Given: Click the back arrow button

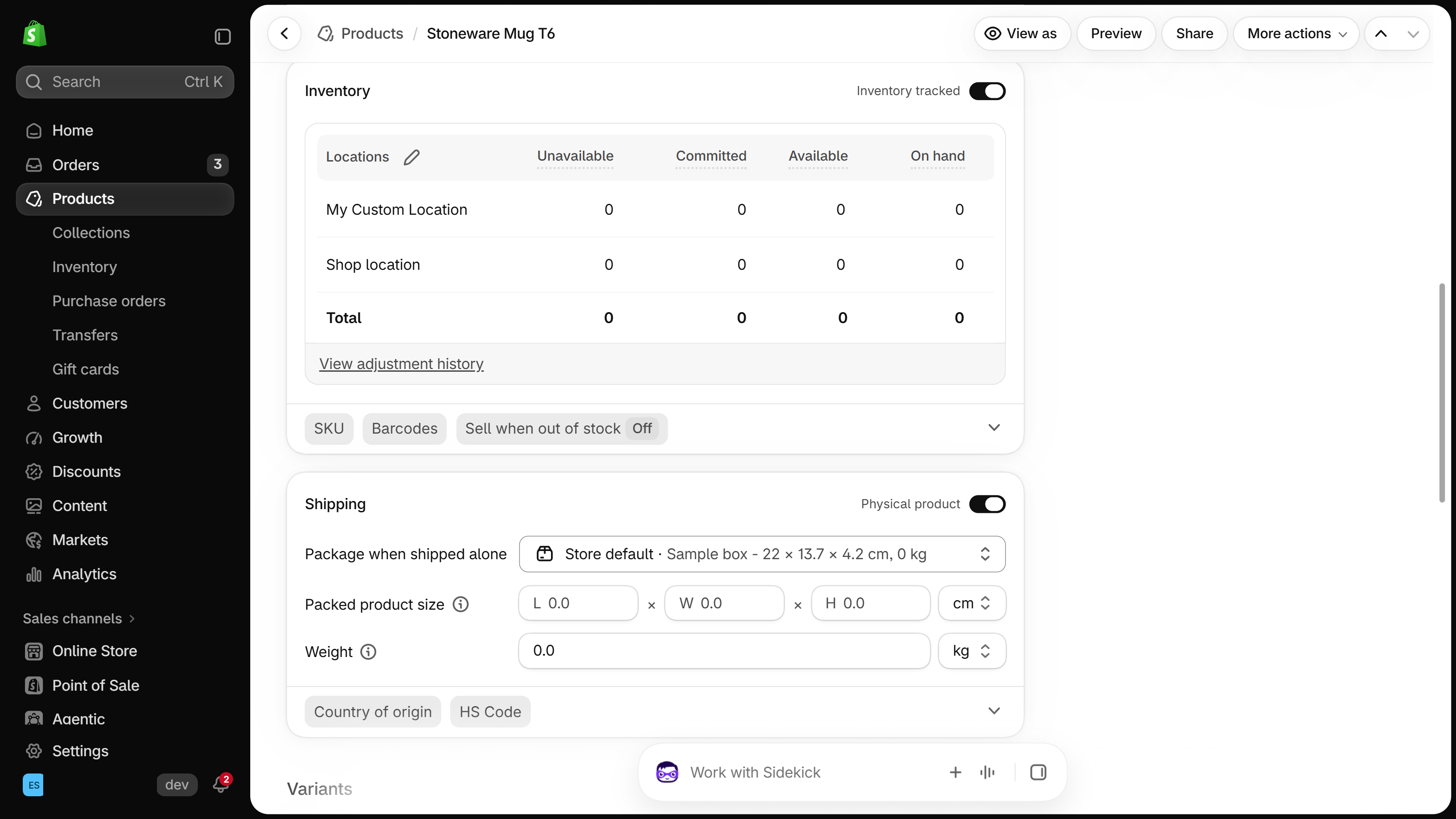Looking at the screenshot, I should (x=284, y=33).
